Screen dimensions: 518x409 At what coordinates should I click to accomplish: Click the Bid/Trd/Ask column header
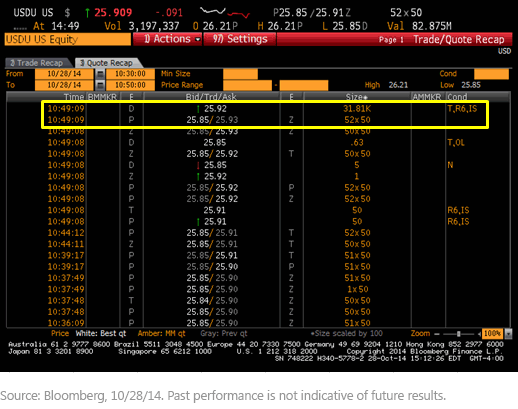tap(211, 97)
